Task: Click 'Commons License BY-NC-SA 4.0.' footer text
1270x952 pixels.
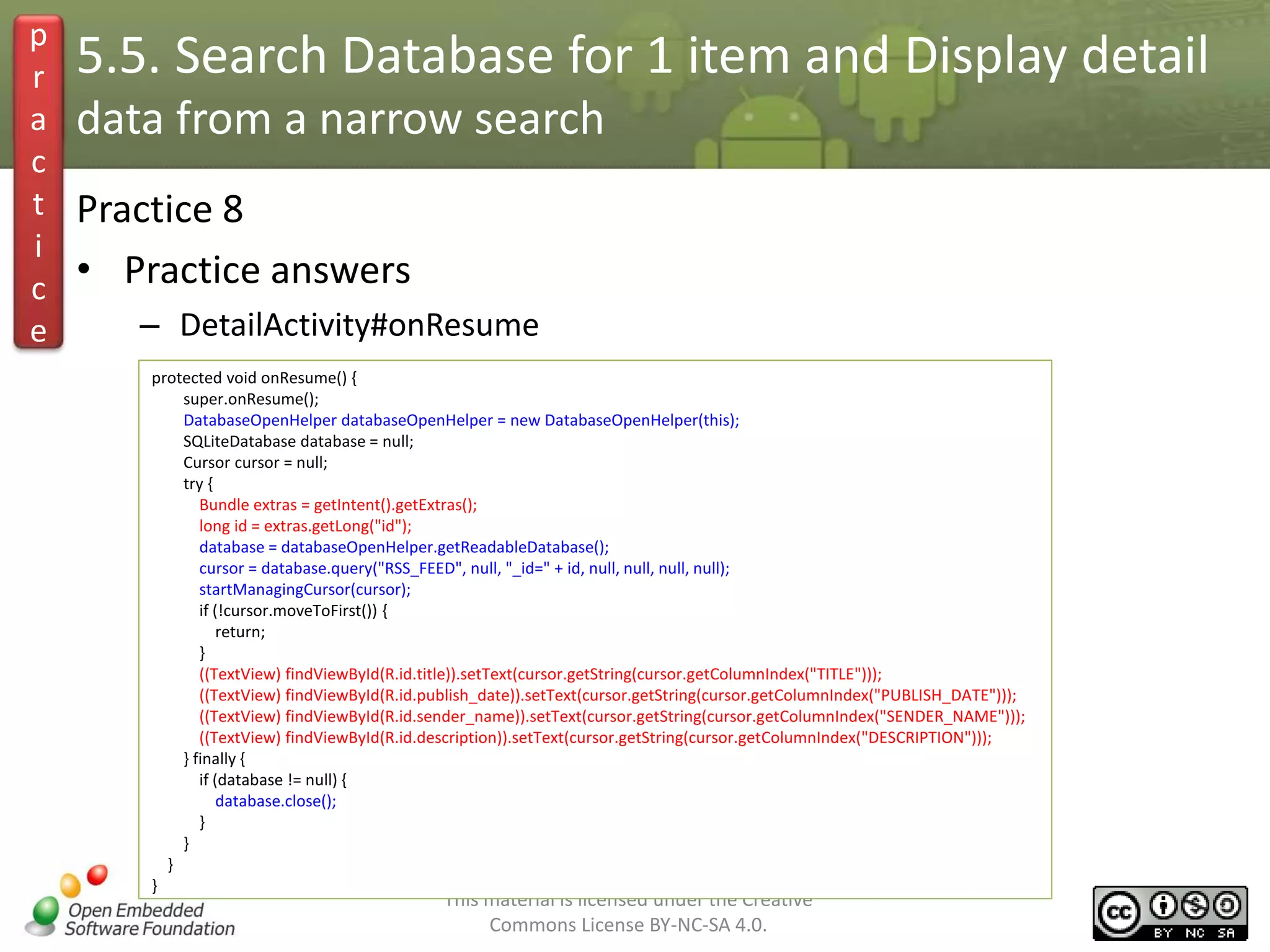Action: click(628, 925)
